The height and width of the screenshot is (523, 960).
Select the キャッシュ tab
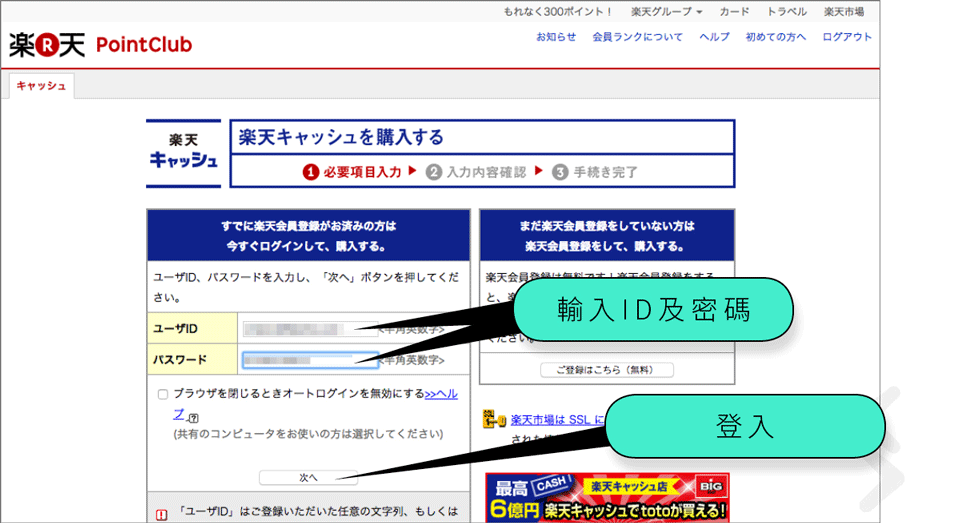pyautogui.click(x=41, y=86)
